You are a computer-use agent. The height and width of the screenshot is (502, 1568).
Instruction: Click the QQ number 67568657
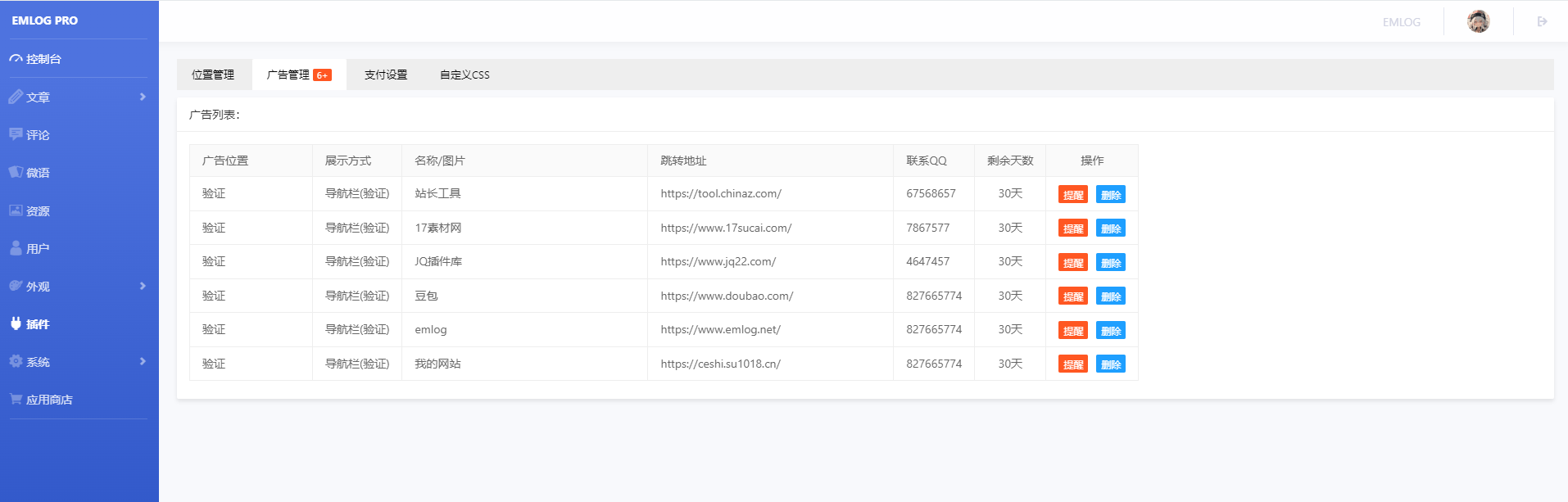931,193
